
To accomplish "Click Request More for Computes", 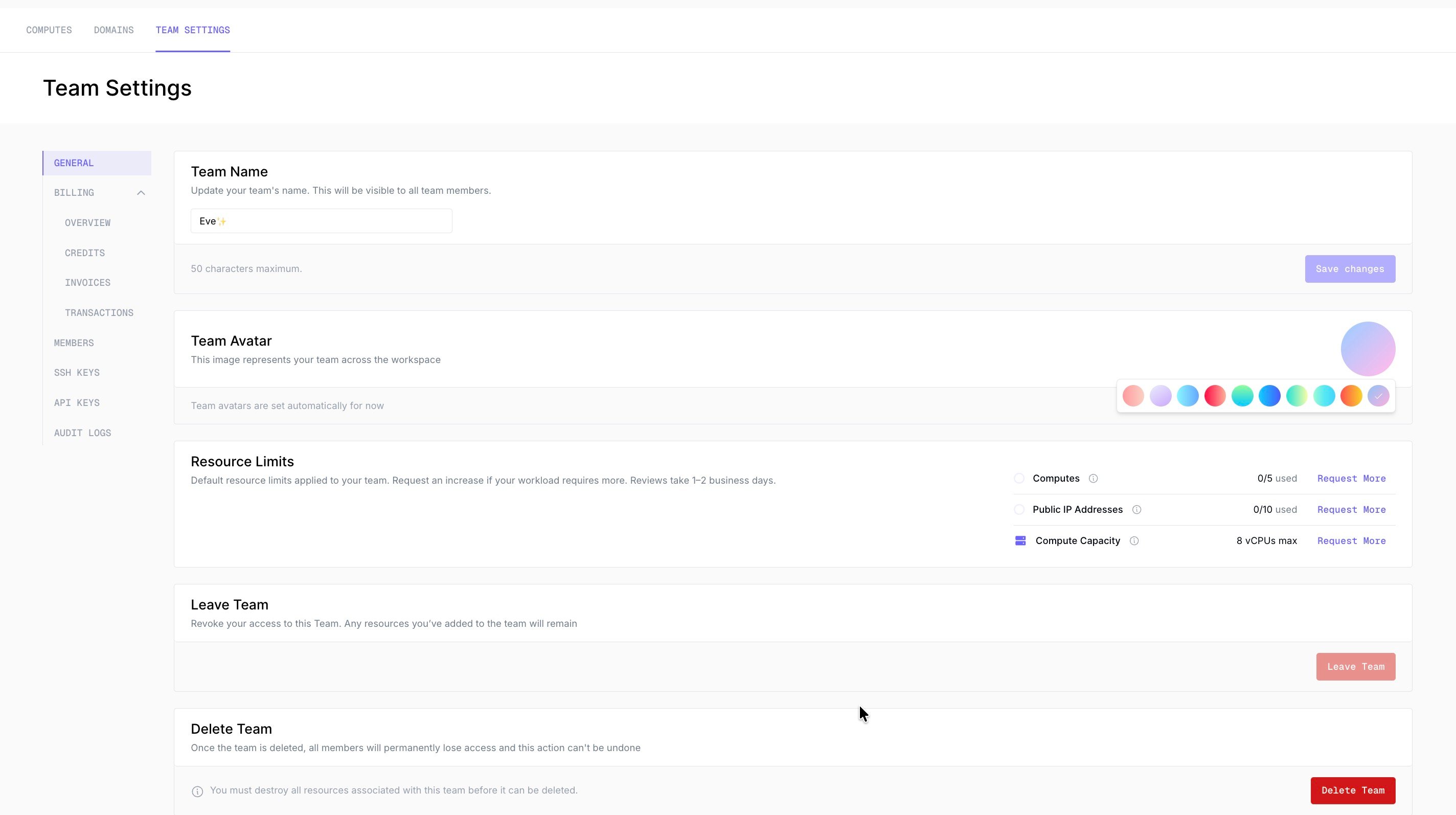I will 1351,479.
